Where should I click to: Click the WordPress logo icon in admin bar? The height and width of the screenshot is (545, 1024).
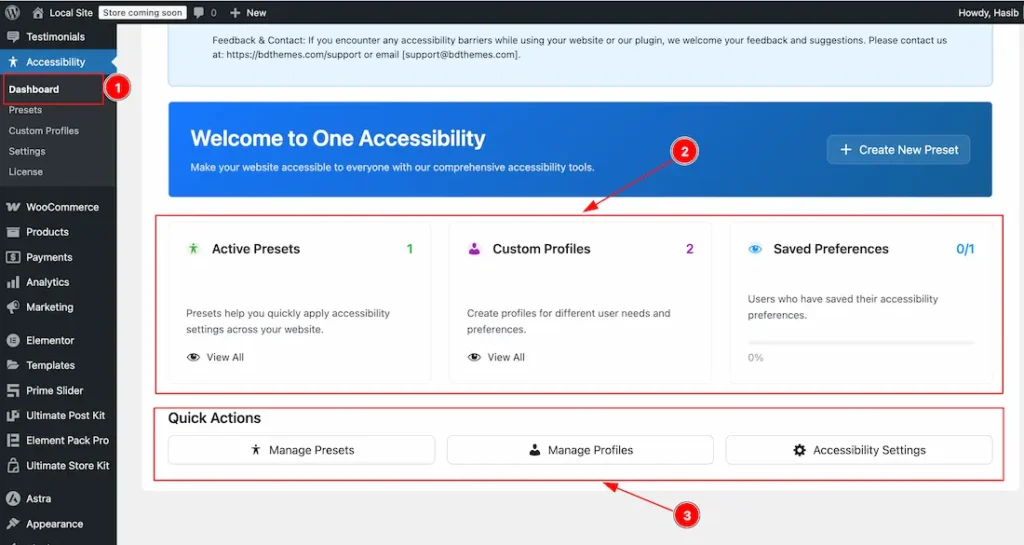point(12,12)
